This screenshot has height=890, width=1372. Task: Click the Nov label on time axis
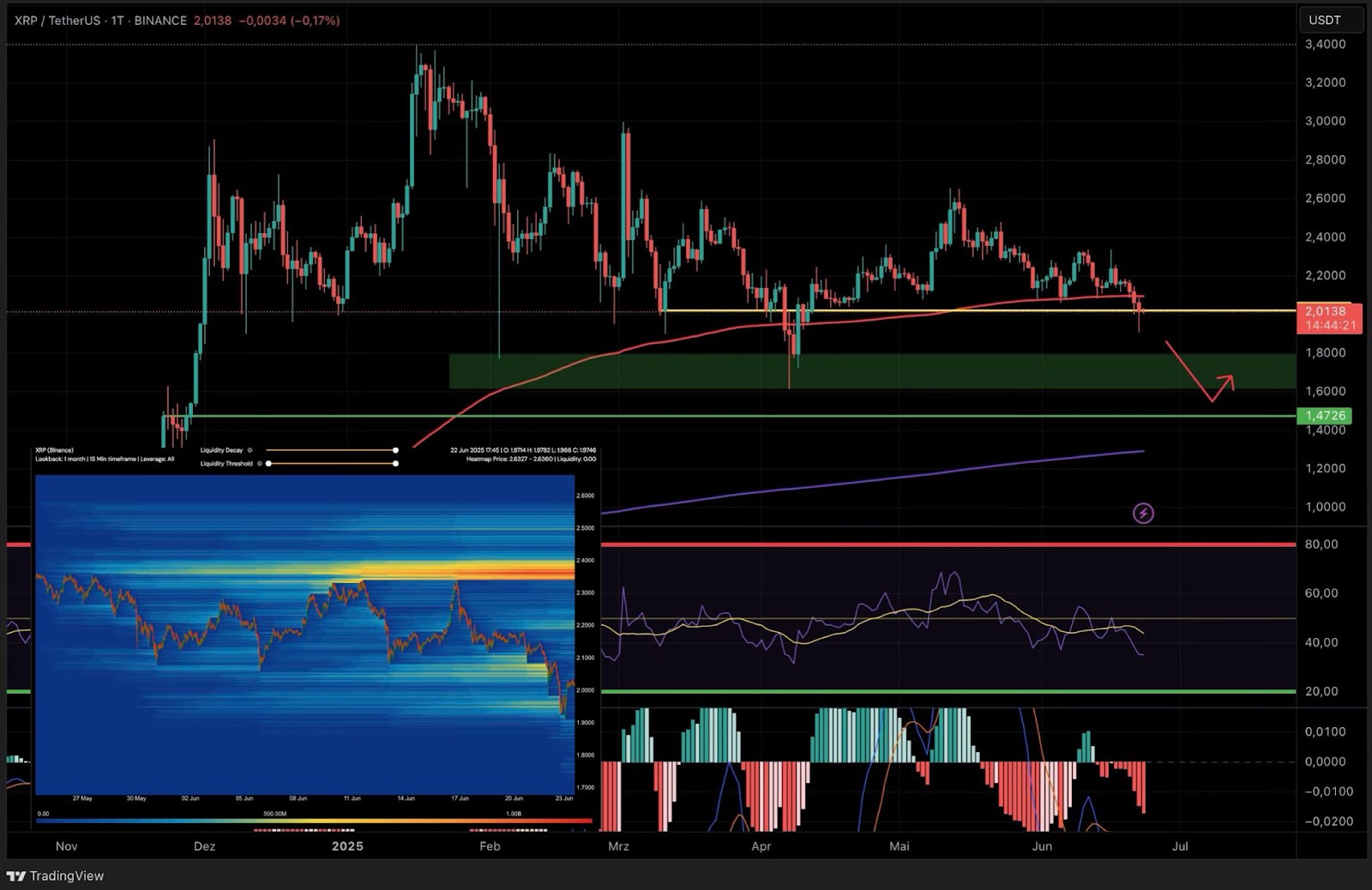(x=66, y=846)
